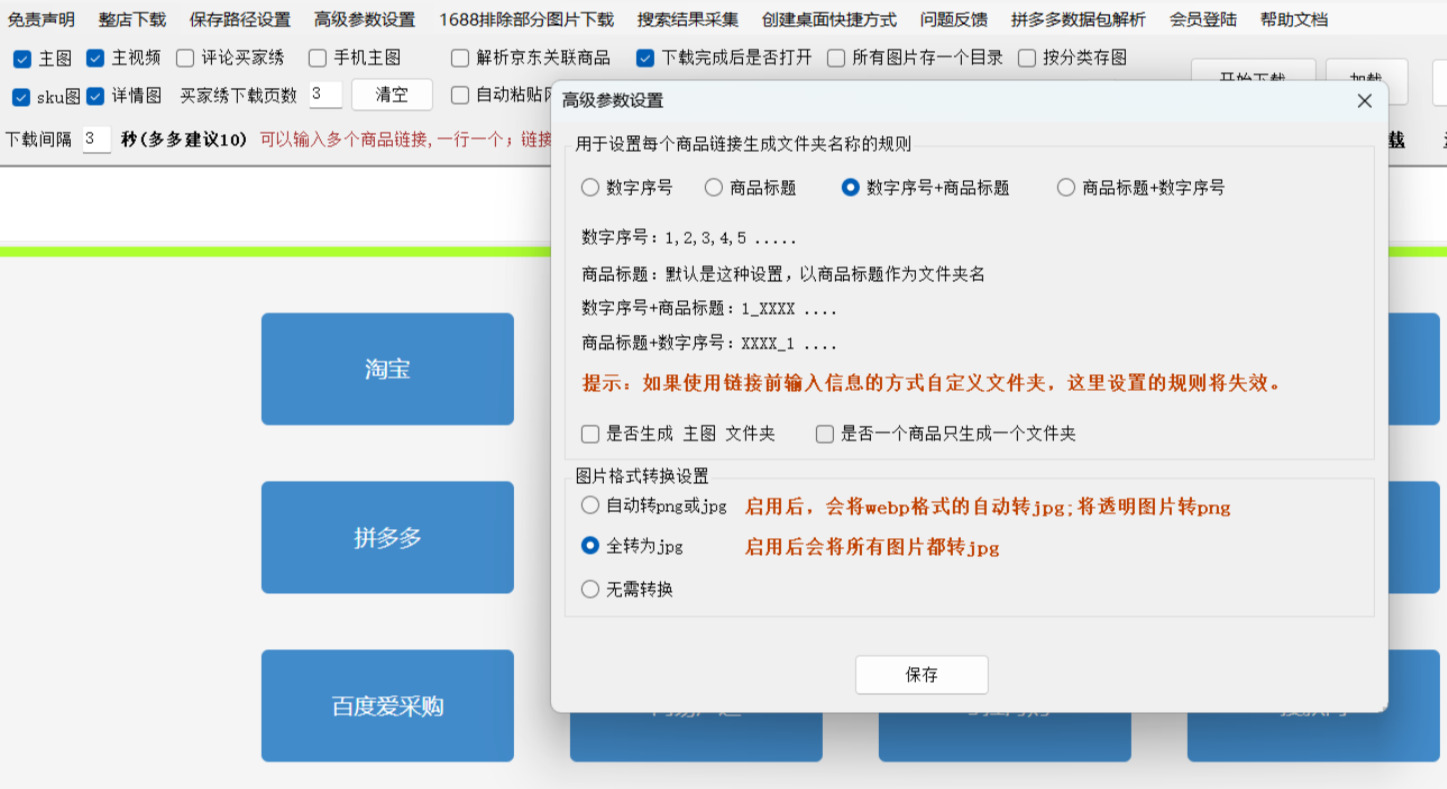
Task: Enable the 按分类存图 checkbox
Action: click(1027, 59)
